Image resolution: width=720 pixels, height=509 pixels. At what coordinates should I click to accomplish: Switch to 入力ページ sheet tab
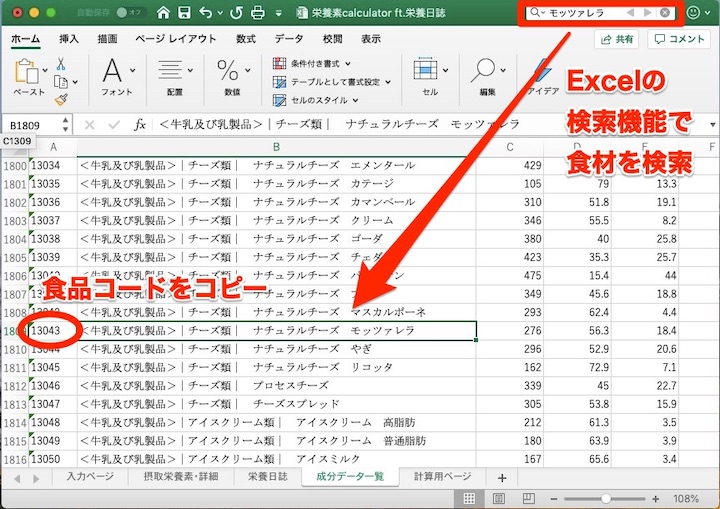coord(90,477)
